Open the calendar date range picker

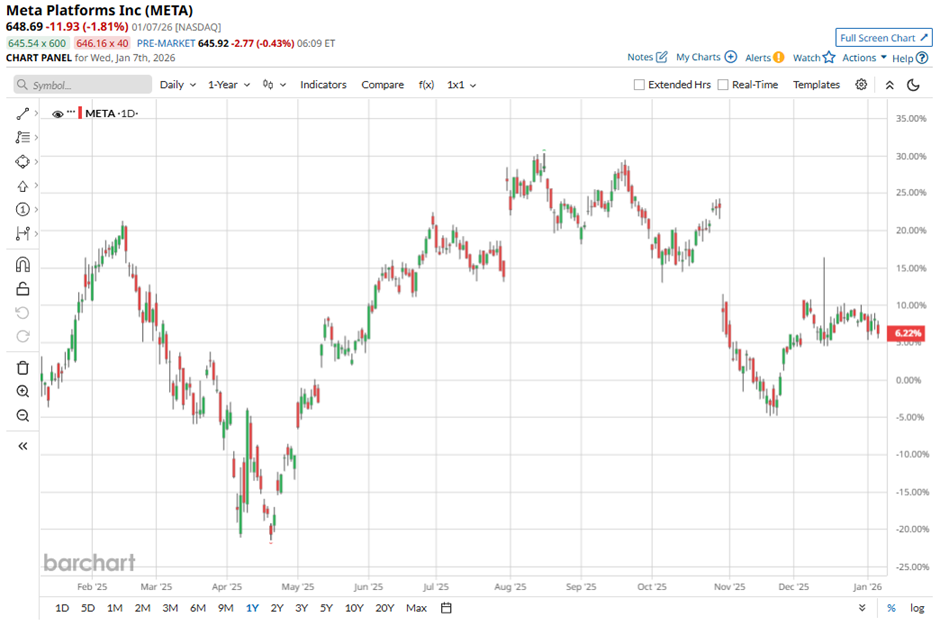click(446, 608)
